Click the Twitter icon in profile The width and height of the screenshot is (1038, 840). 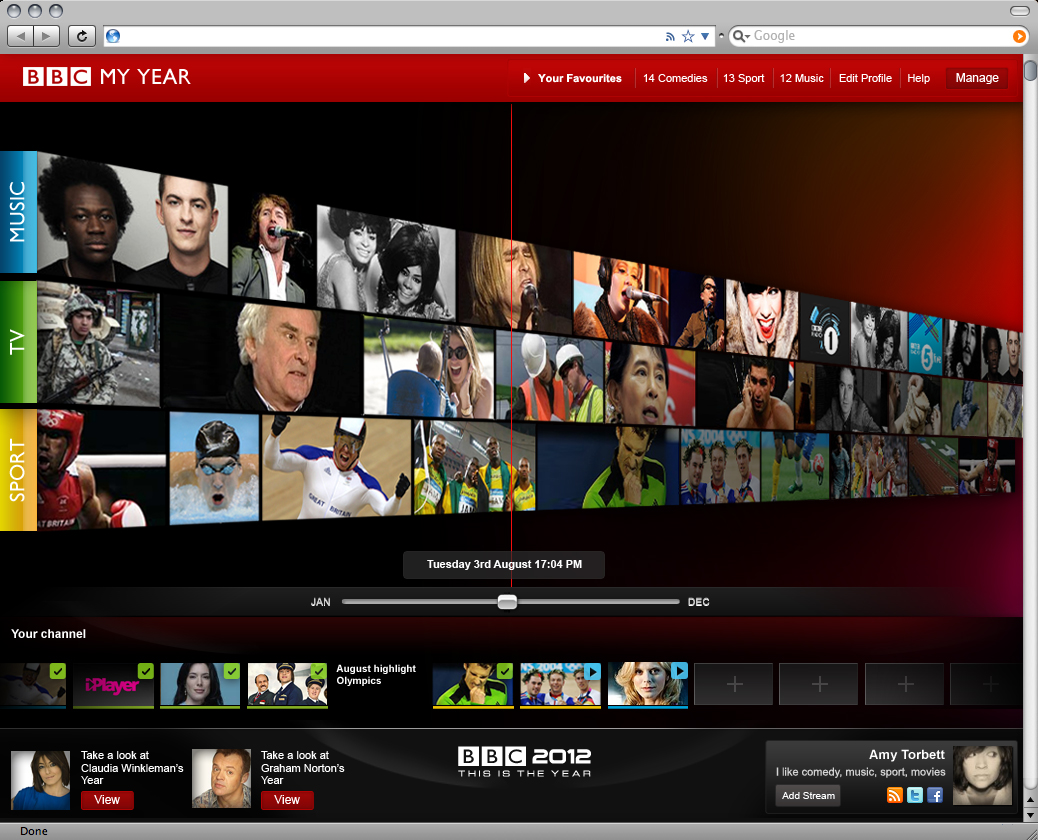pyautogui.click(x=914, y=795)
